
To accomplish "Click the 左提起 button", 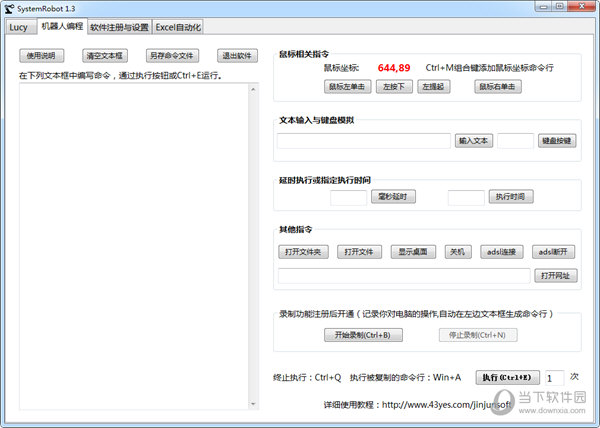I will 434,87.
